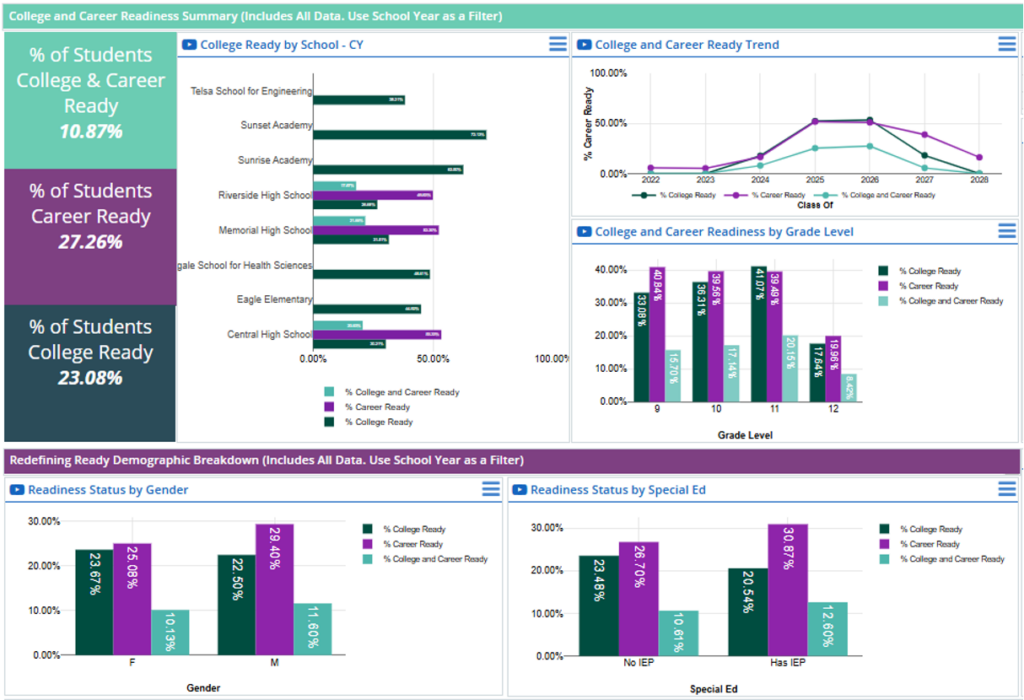Open hamburger menu for College Ready by School chart
This screenshot has width=1024, height=700.
pyautogui.click(x=557, y=44)
